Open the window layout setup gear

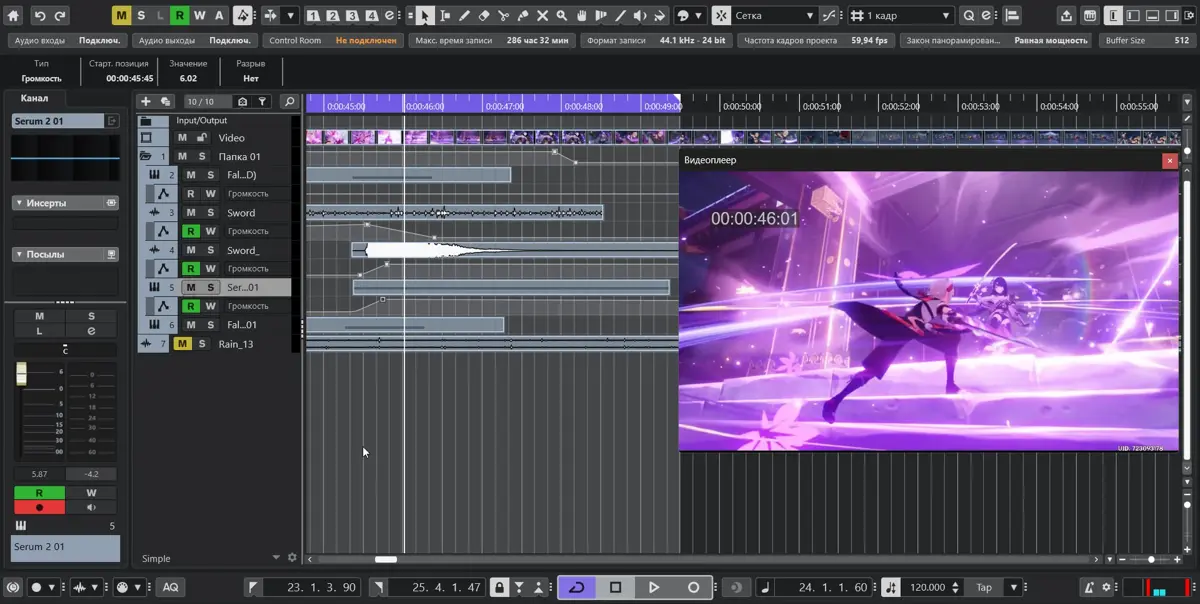(x=1188, y=16)
